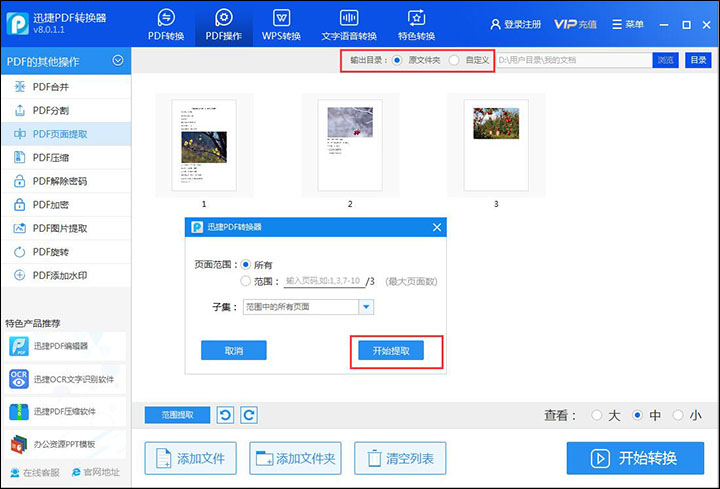Image resolution: width=720 pixels, height=489 pixels.
Task: Open 官网地址 link
Action: tap(96, 472)
